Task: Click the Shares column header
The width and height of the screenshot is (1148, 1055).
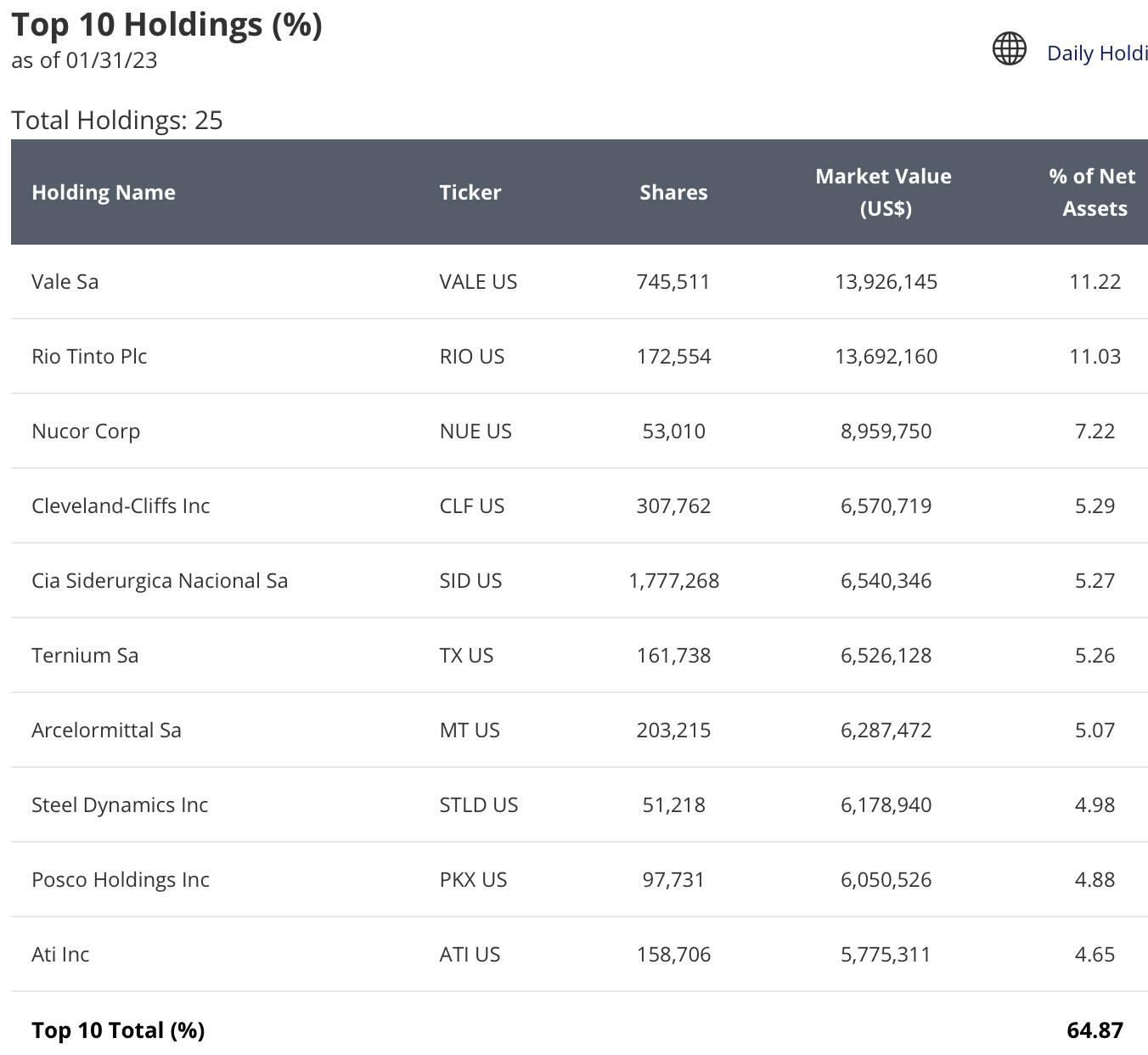Action: tap(673, 192)
